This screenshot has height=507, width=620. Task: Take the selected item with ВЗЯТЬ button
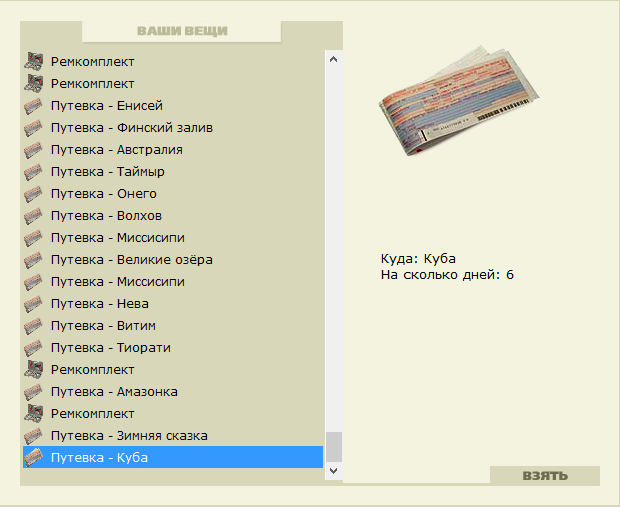(545, 475)
